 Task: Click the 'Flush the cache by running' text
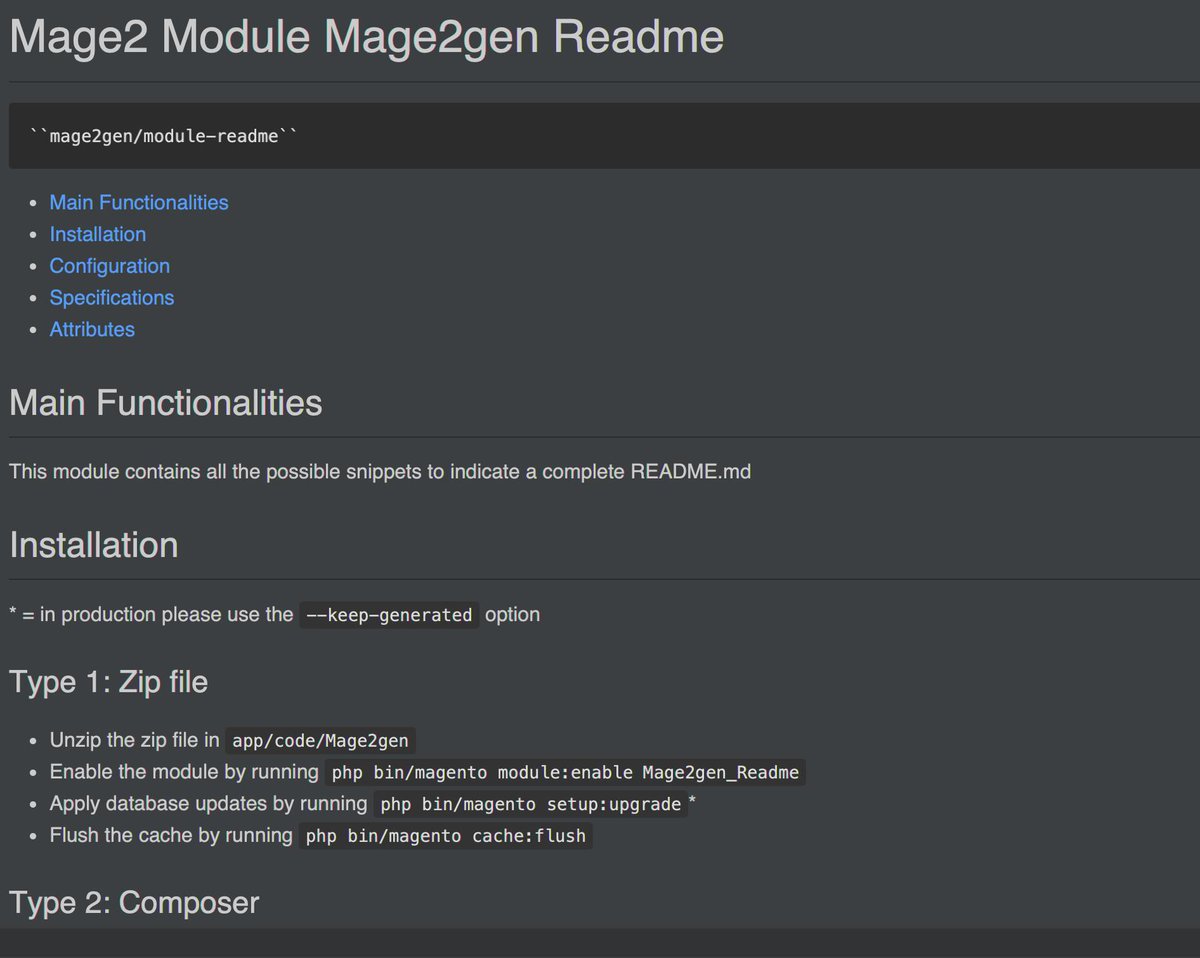(x=171, y=836)
